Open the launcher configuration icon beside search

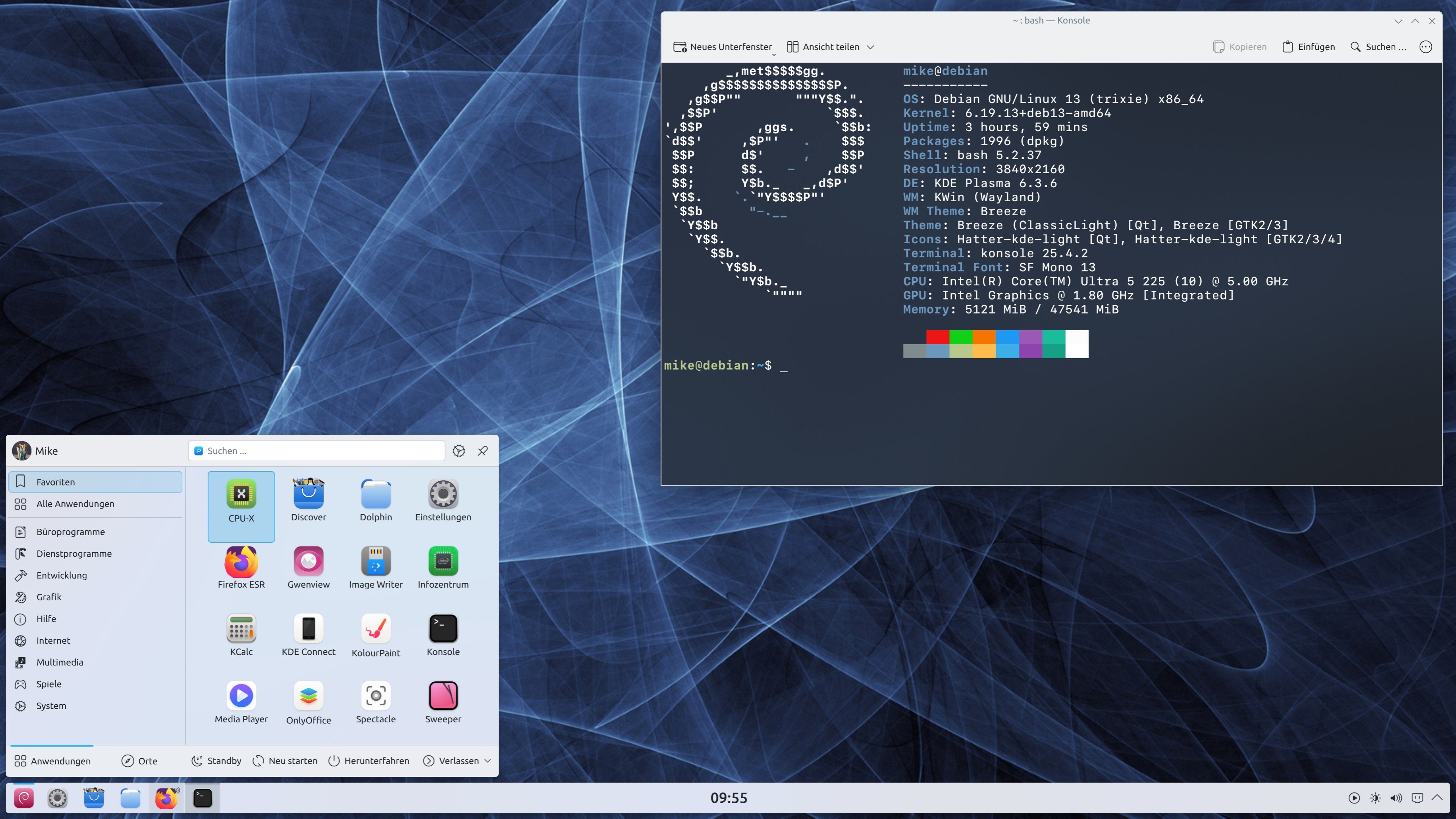click(459, 451)
